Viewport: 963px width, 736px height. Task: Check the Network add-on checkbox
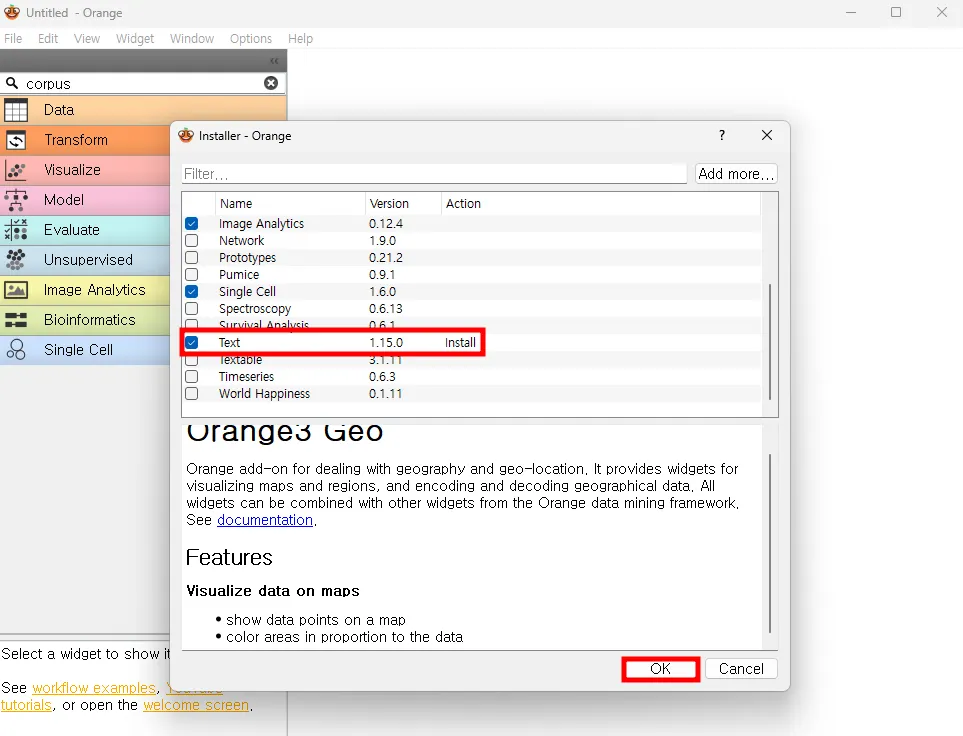[x=192, y=240]
